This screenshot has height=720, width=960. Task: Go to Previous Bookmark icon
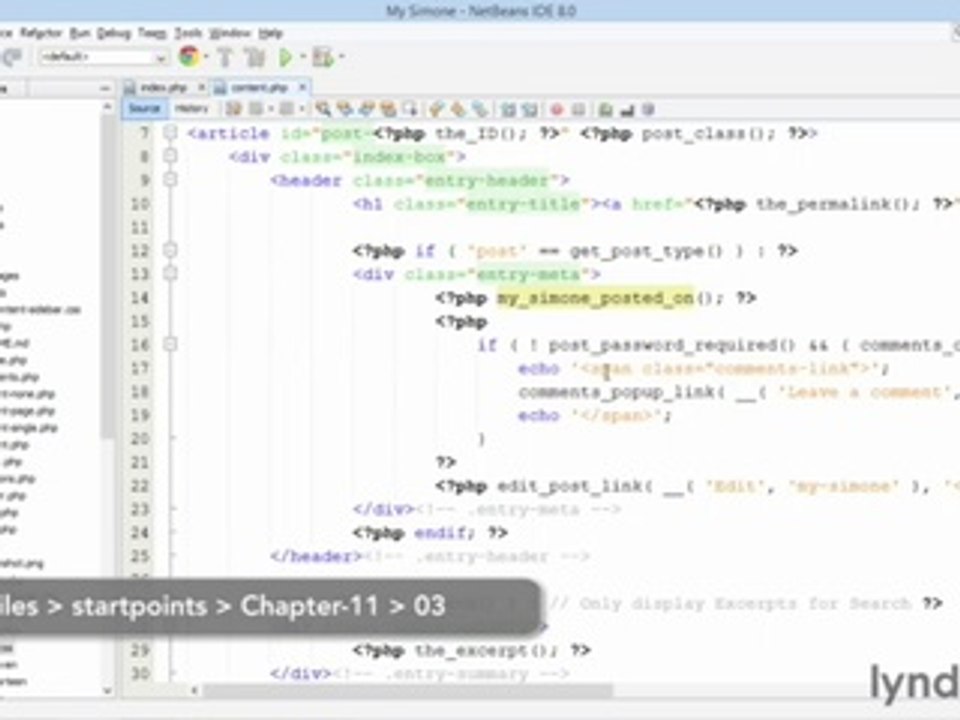coord(436,110)
